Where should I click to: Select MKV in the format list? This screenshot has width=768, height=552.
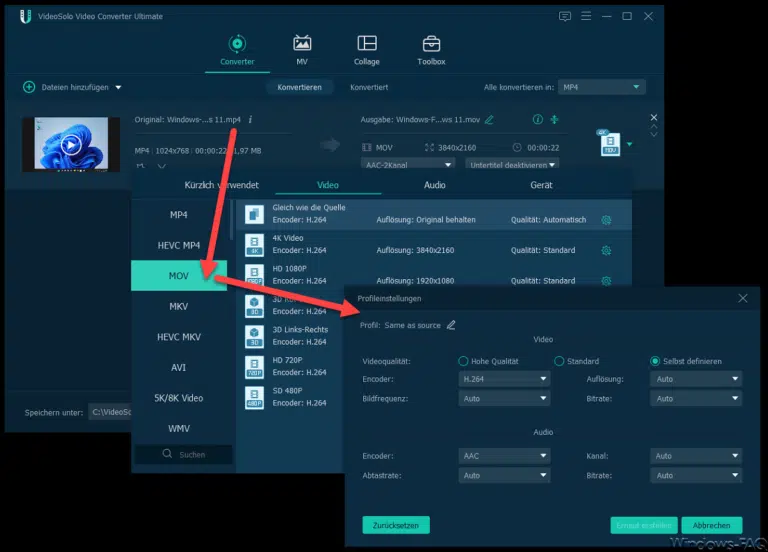(178, 306)
